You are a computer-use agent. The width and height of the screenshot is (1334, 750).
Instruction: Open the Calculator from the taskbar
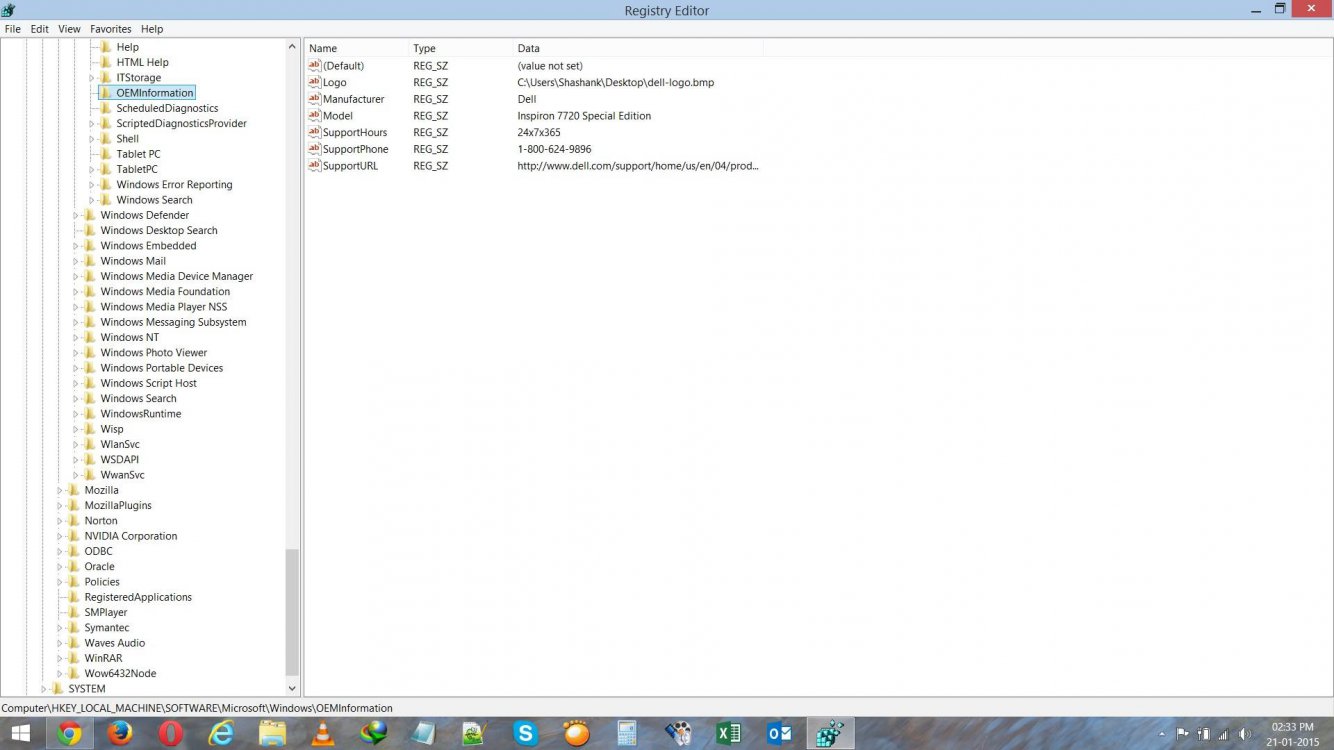tap(627, 733)
